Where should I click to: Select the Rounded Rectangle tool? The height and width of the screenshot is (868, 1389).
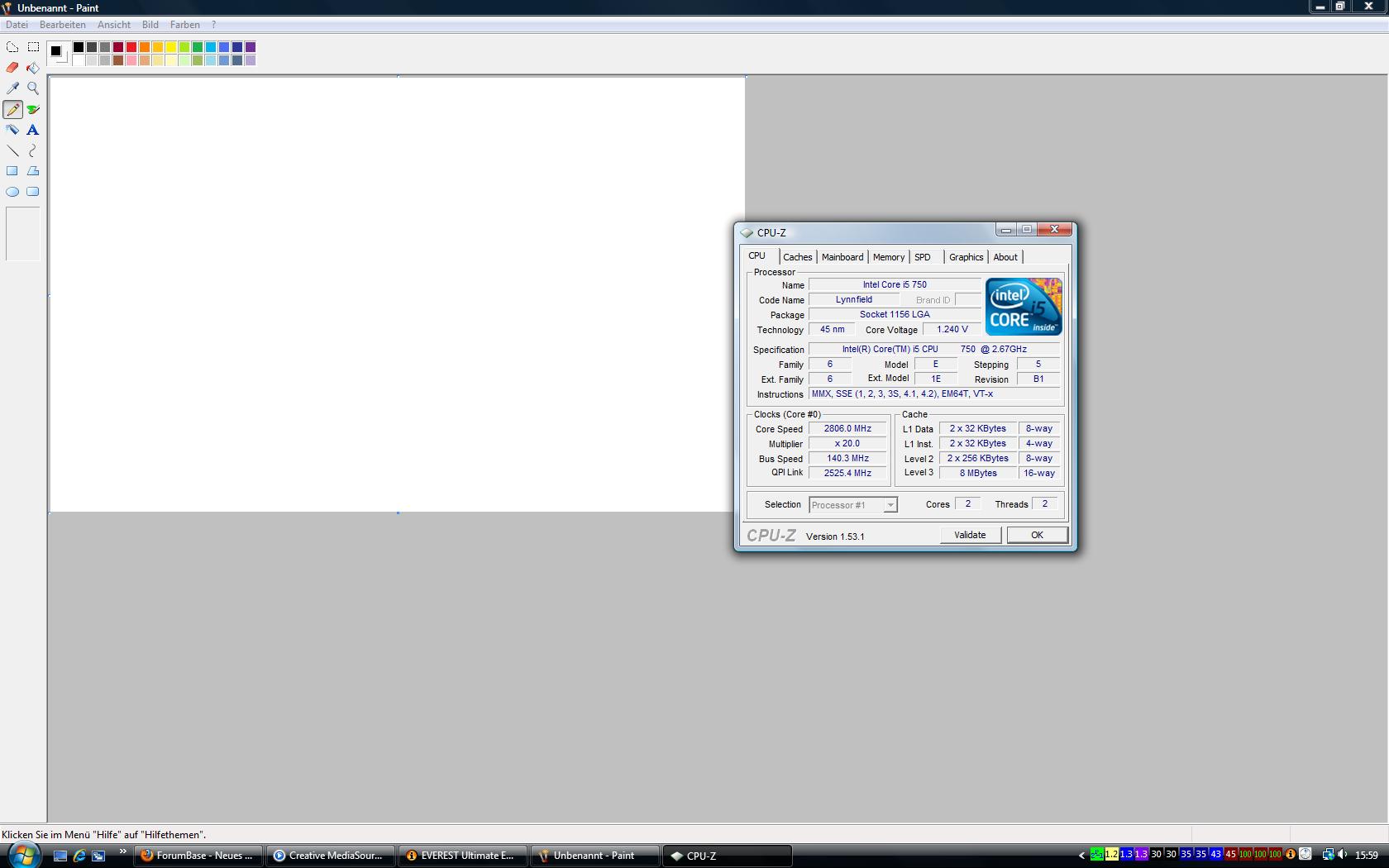[x=33, y=192]
